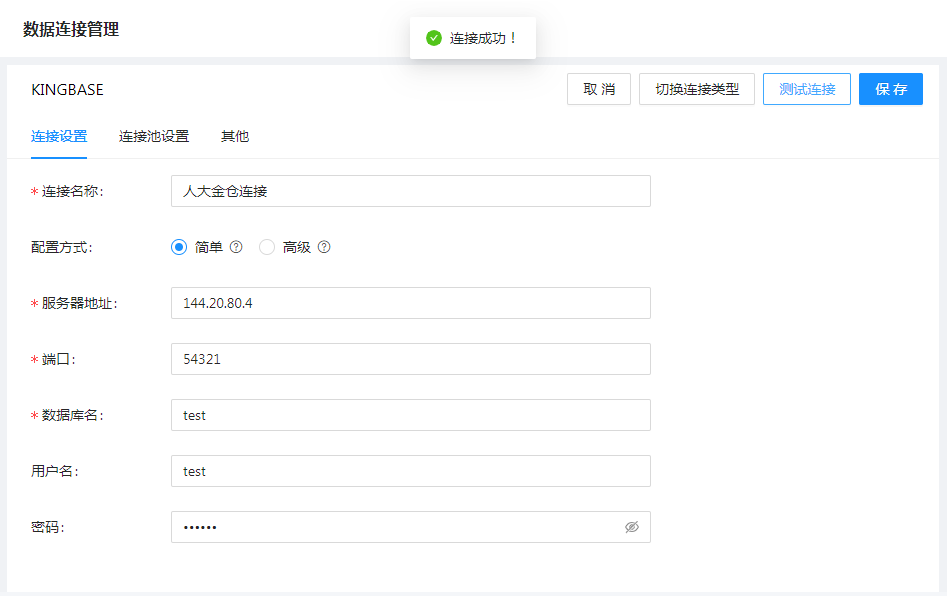The width and height of the screenshot is (947, 596).
Task: Save connection with 保存 button
Action: (x=891, y=89)
